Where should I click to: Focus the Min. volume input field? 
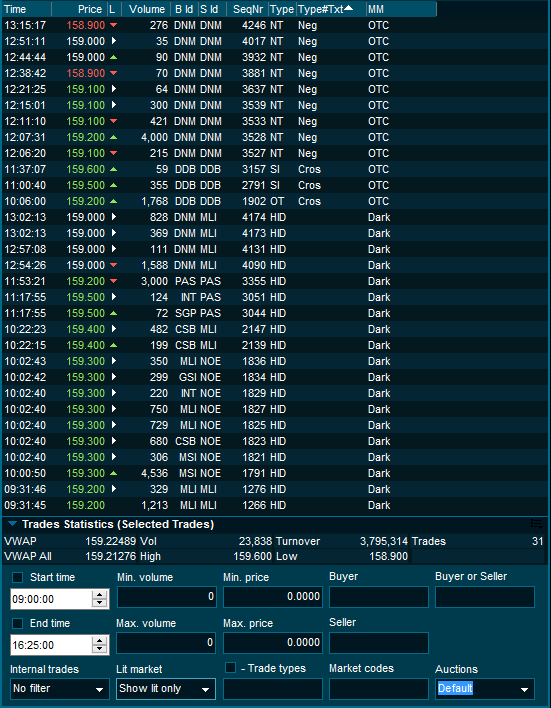[x=167, y=597]
